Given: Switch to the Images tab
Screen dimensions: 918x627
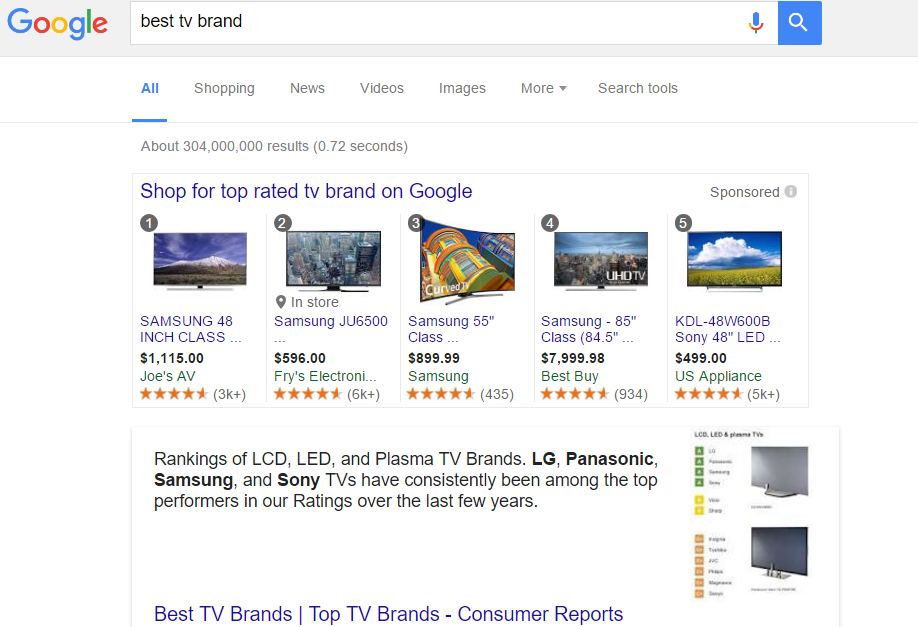Looking at the screenshot, I should click(462, 88).
